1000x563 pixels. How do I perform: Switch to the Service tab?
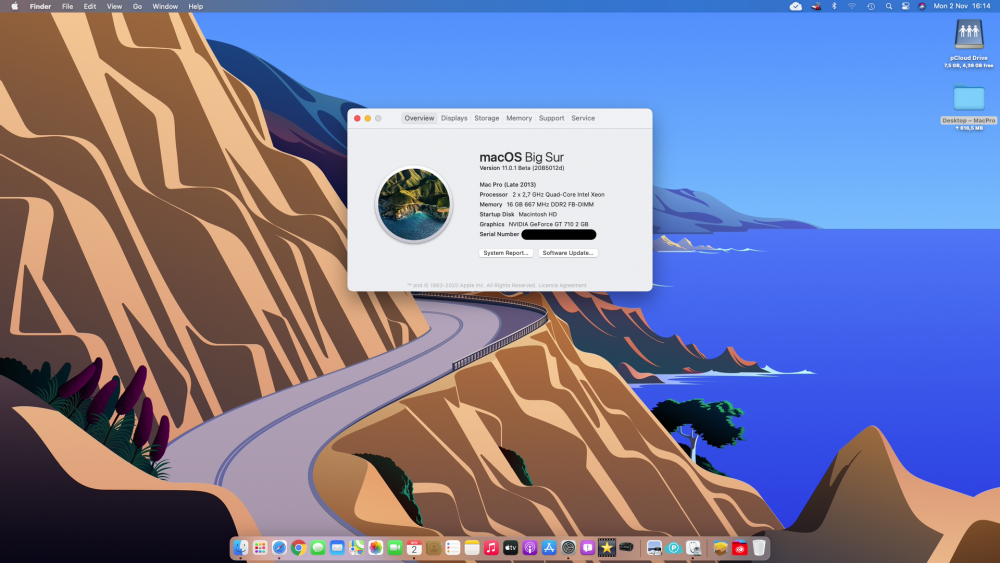point(583,118)
